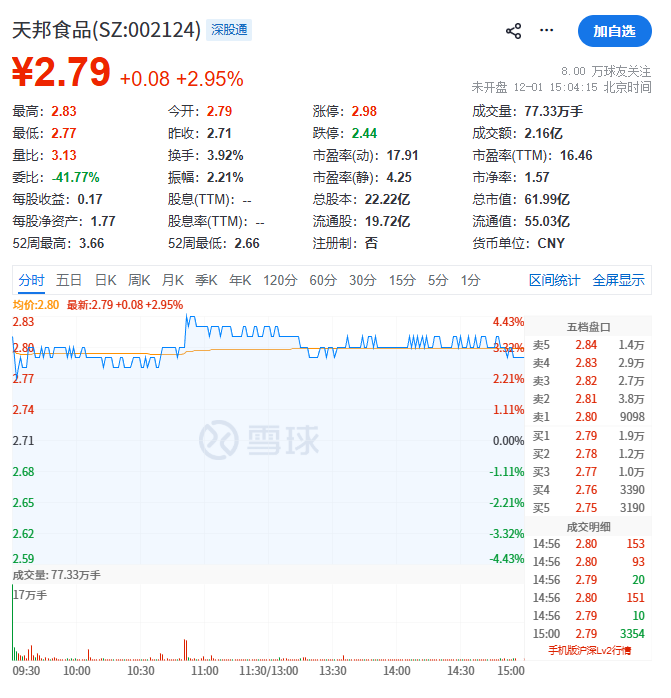Viewport: 671px width, 698px height.
Task: Click the 14:00 time axis label
Action: coord(396,670)
